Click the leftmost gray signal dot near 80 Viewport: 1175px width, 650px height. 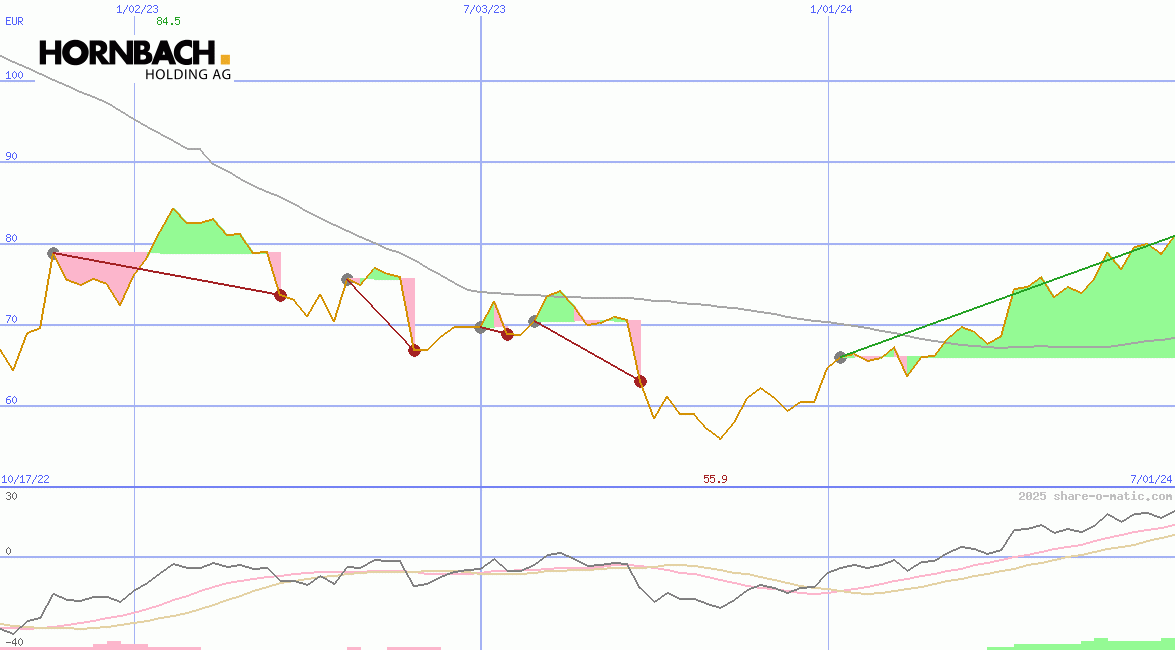coord(53,254)
